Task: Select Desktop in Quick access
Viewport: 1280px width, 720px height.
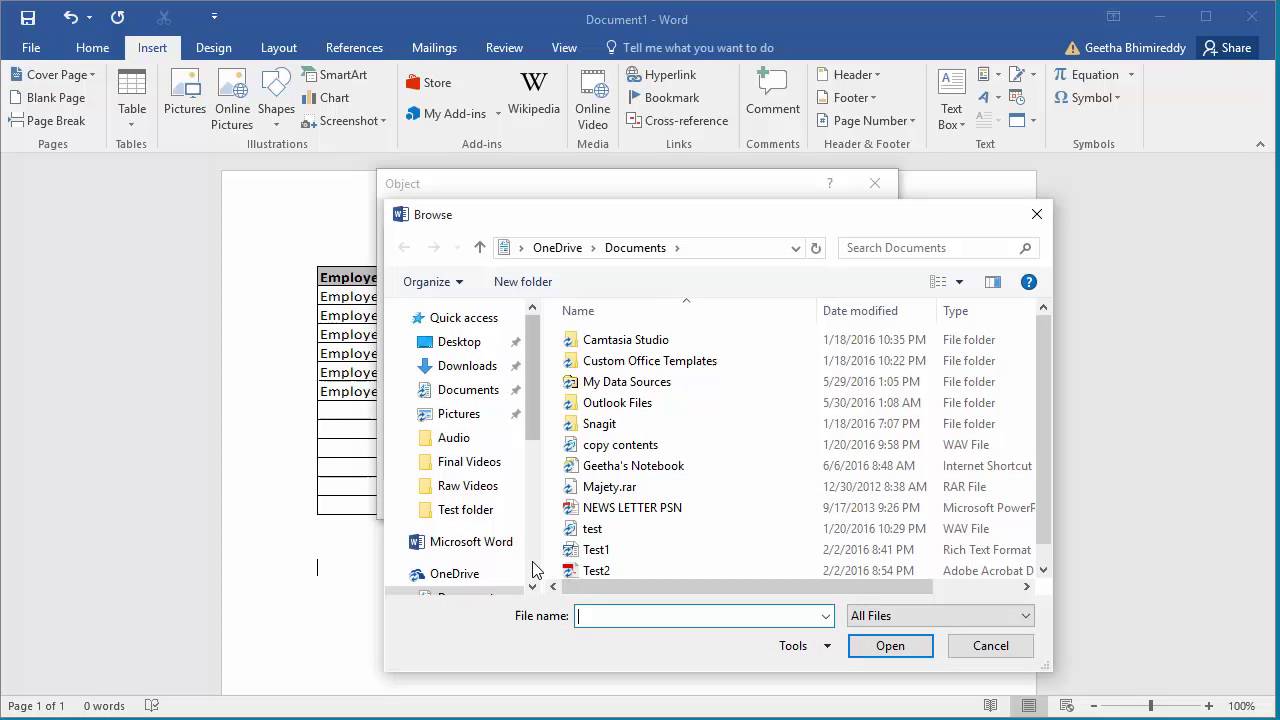Action: [x=459, y=342]
